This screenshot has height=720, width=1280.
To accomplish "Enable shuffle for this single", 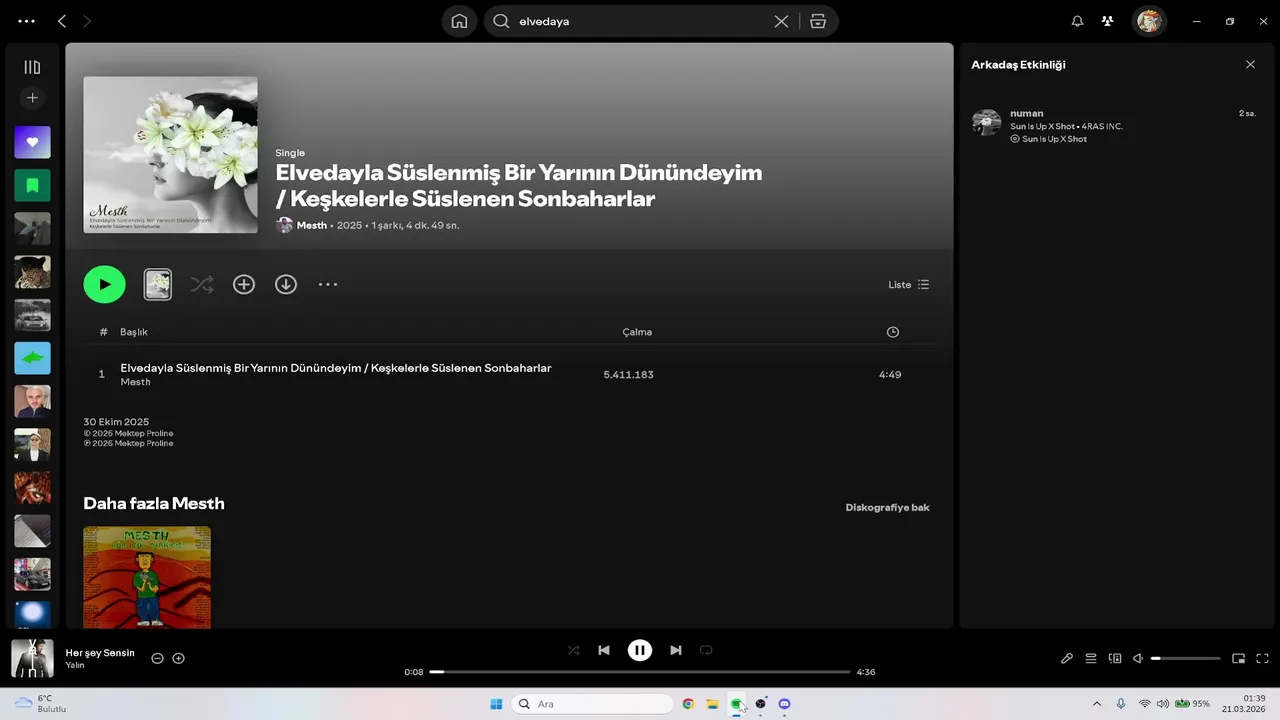I will pyautogui.click(x=202, y=285).
